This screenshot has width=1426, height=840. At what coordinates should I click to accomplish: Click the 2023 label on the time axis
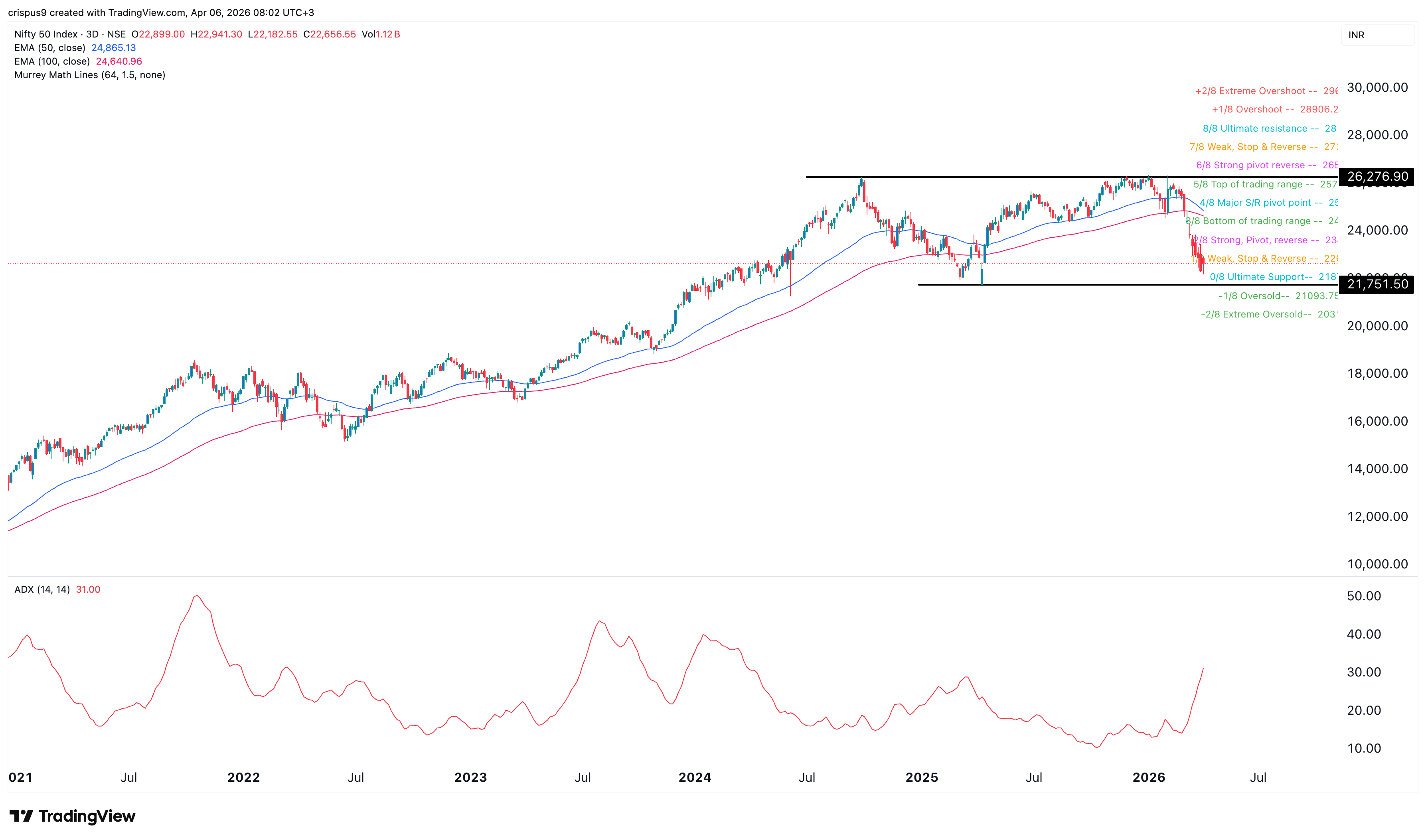pyautogui.click(x=470, y=777)
